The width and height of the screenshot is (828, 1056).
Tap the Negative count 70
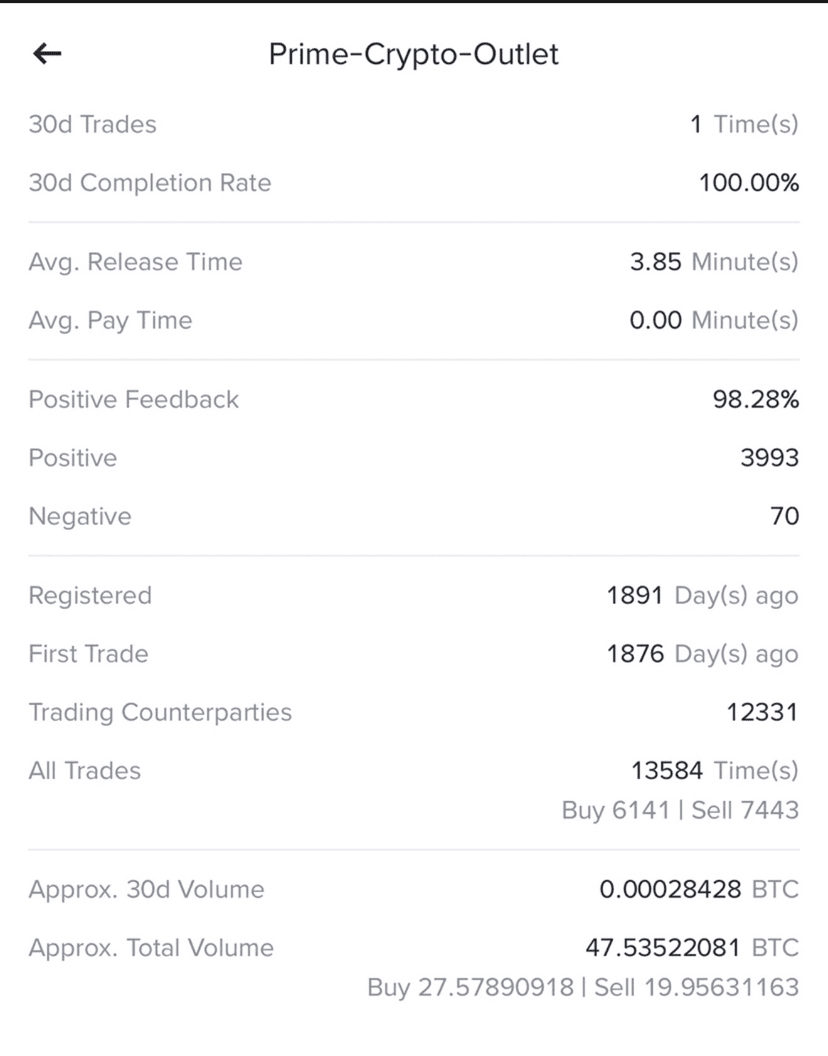coord(784,517)
